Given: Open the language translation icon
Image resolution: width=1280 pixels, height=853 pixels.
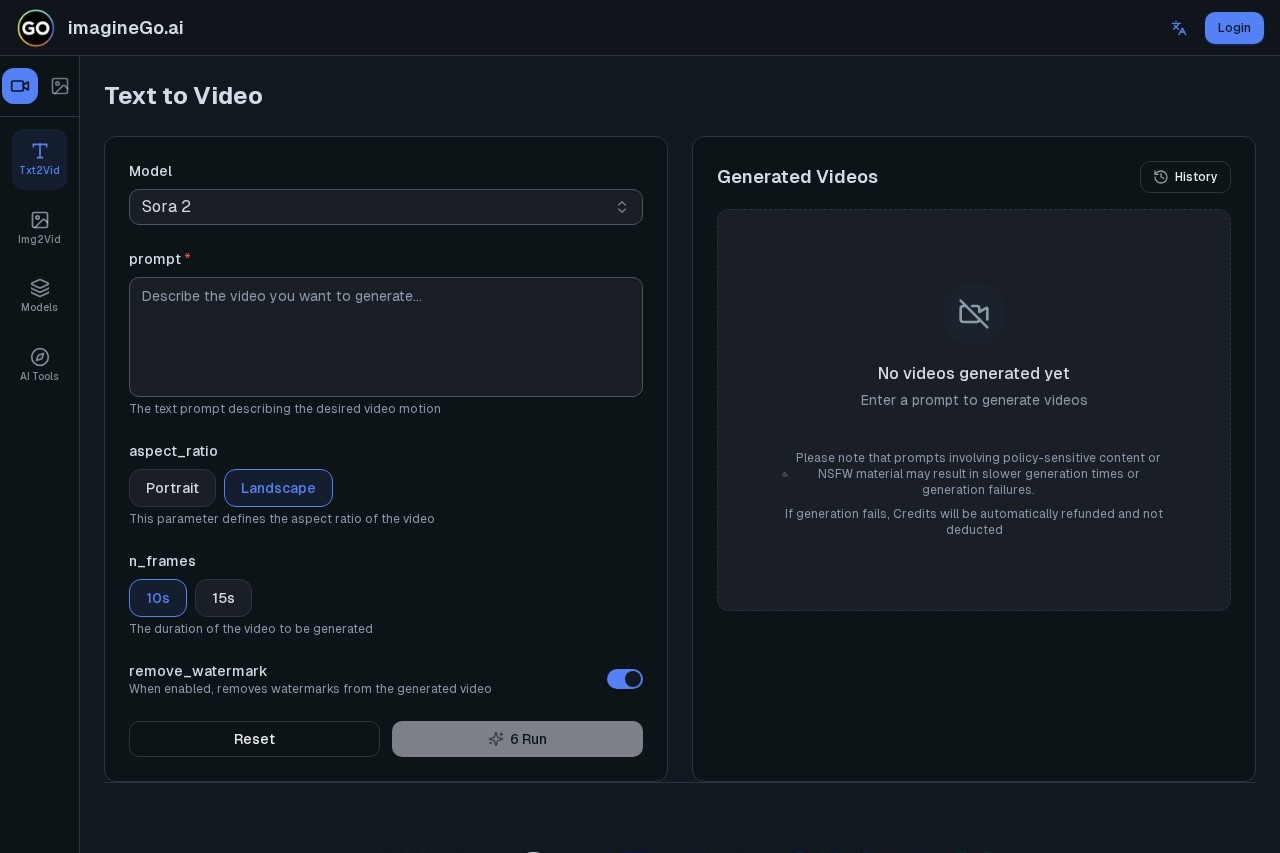Looking at the screenshot, I should [x=1179, y=28].
